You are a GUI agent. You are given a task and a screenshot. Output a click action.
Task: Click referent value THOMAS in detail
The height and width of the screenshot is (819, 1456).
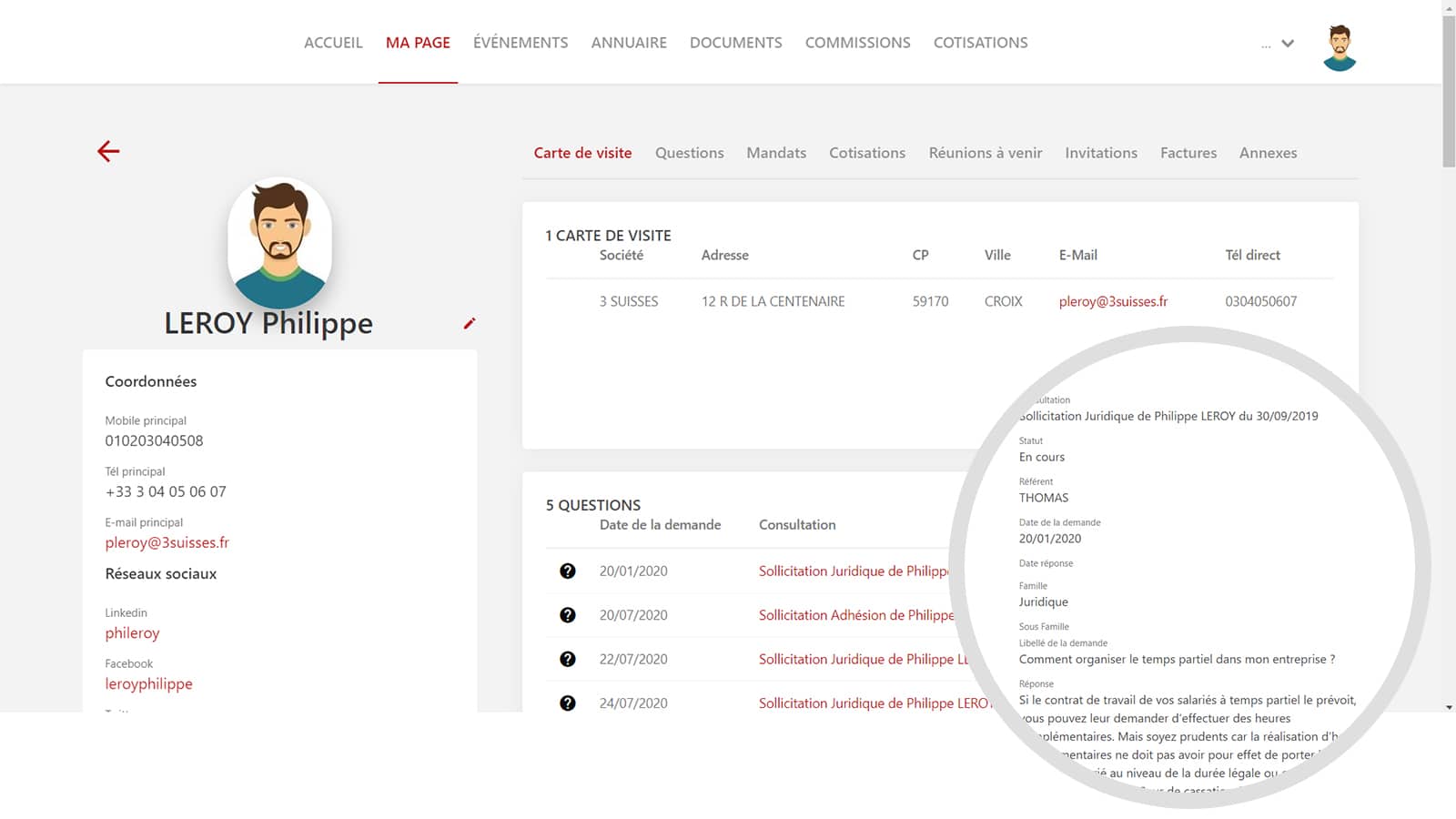point(1044,498)
